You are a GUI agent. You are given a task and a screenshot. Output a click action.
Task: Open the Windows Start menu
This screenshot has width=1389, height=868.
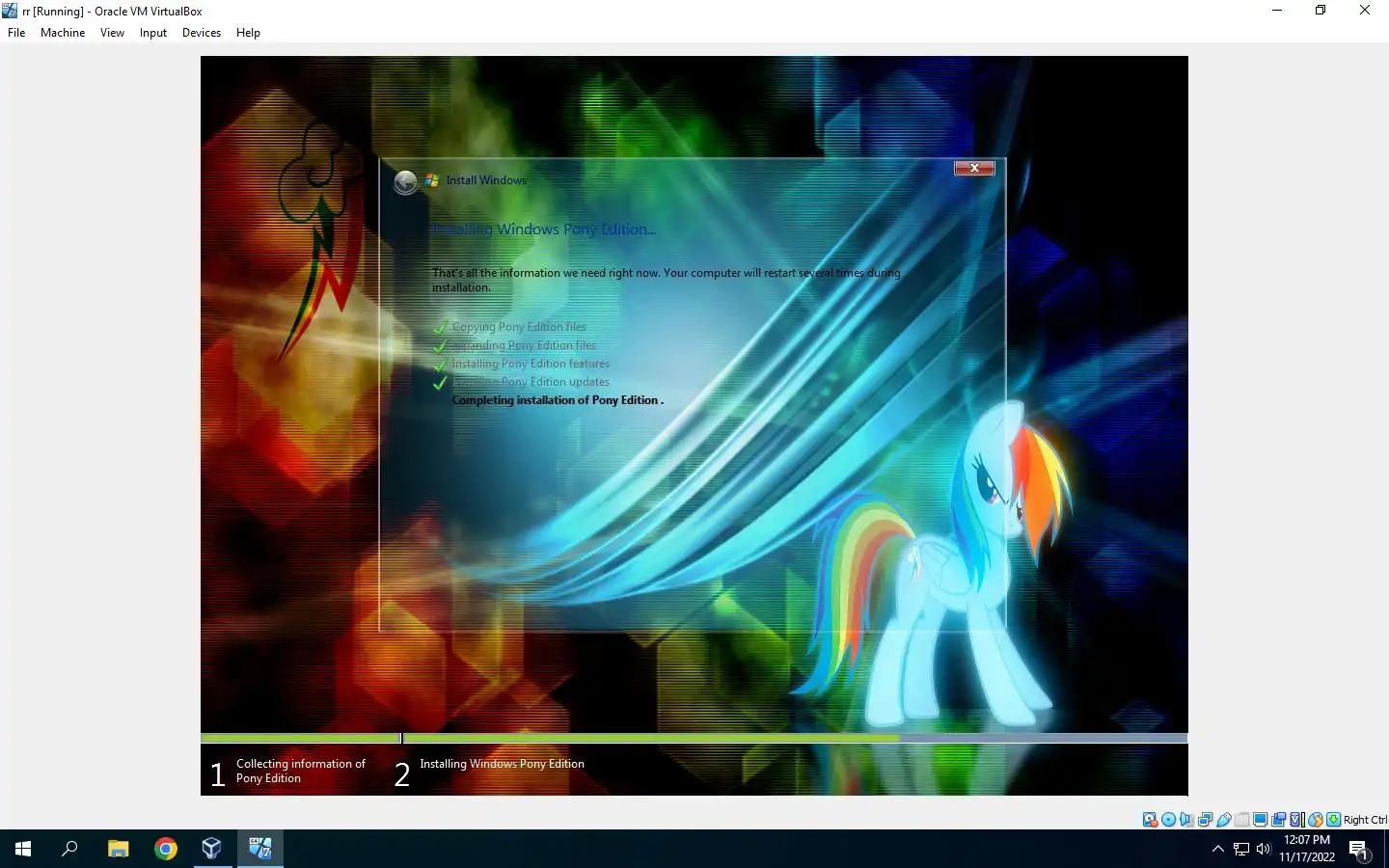[x=23, y=849]
